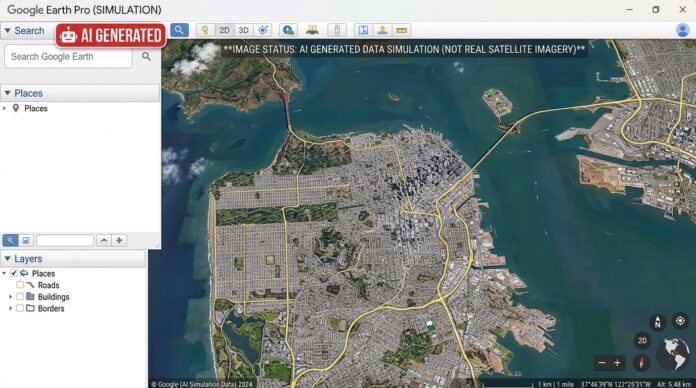Zoom out with the minus button
This screenshot has width=696, height=388.
pos(602,363)
